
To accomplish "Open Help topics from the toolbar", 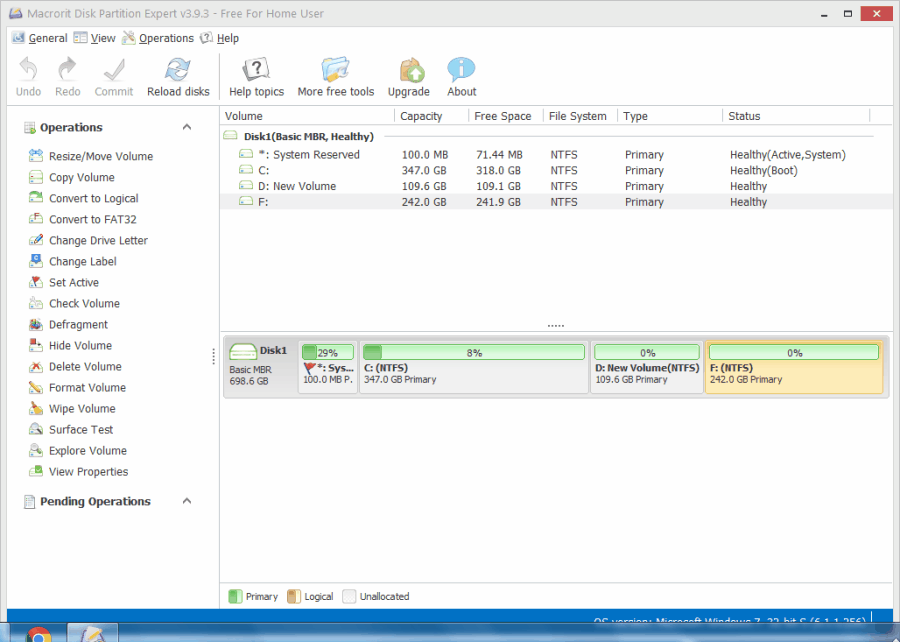I will (256, 69).
